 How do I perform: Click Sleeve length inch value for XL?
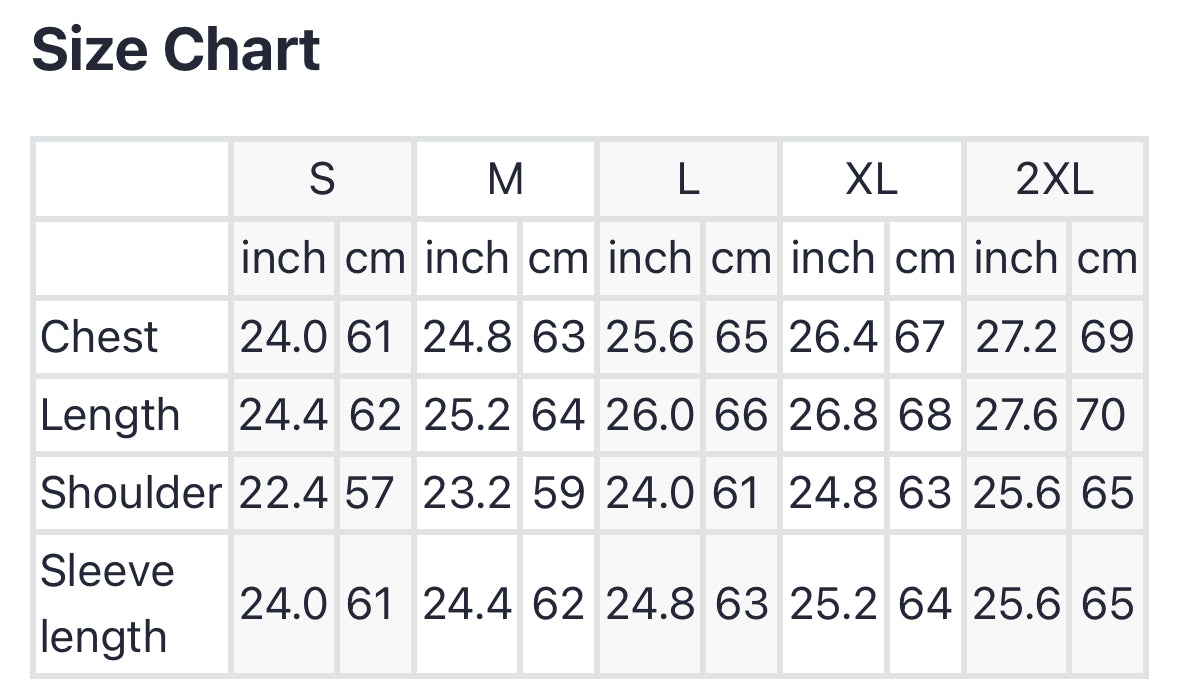833,604
